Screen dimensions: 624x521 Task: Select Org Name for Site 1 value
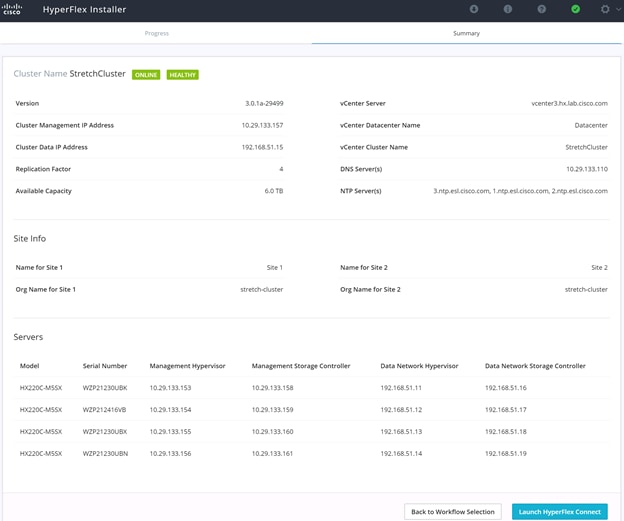(261, 289)
